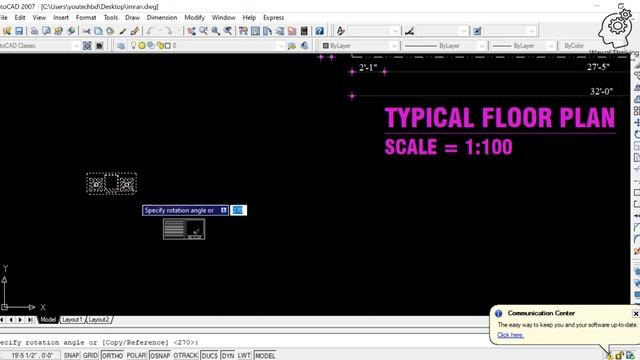
Task: Click the Text Style icon
Action: point(340,31)
